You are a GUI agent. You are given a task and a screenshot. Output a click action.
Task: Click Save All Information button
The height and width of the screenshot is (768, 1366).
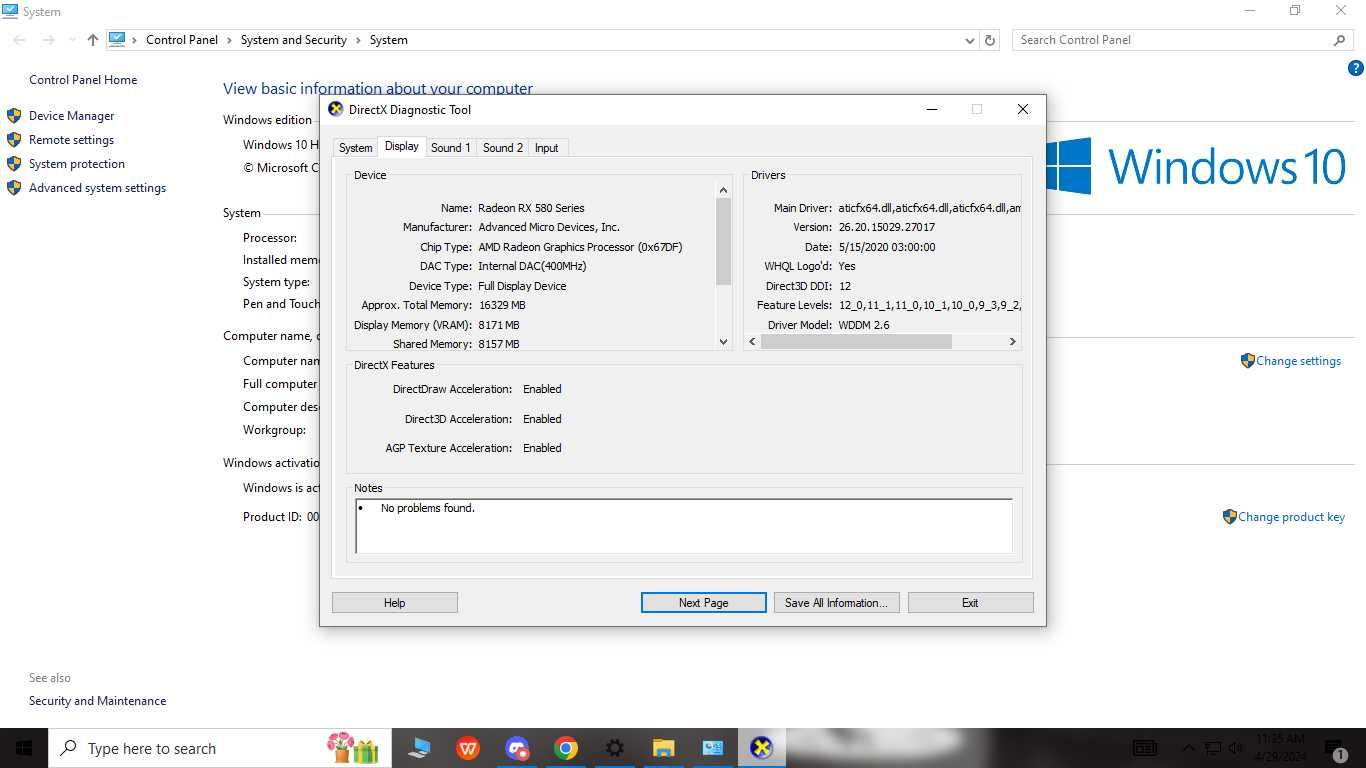click(x=837, y=603)
